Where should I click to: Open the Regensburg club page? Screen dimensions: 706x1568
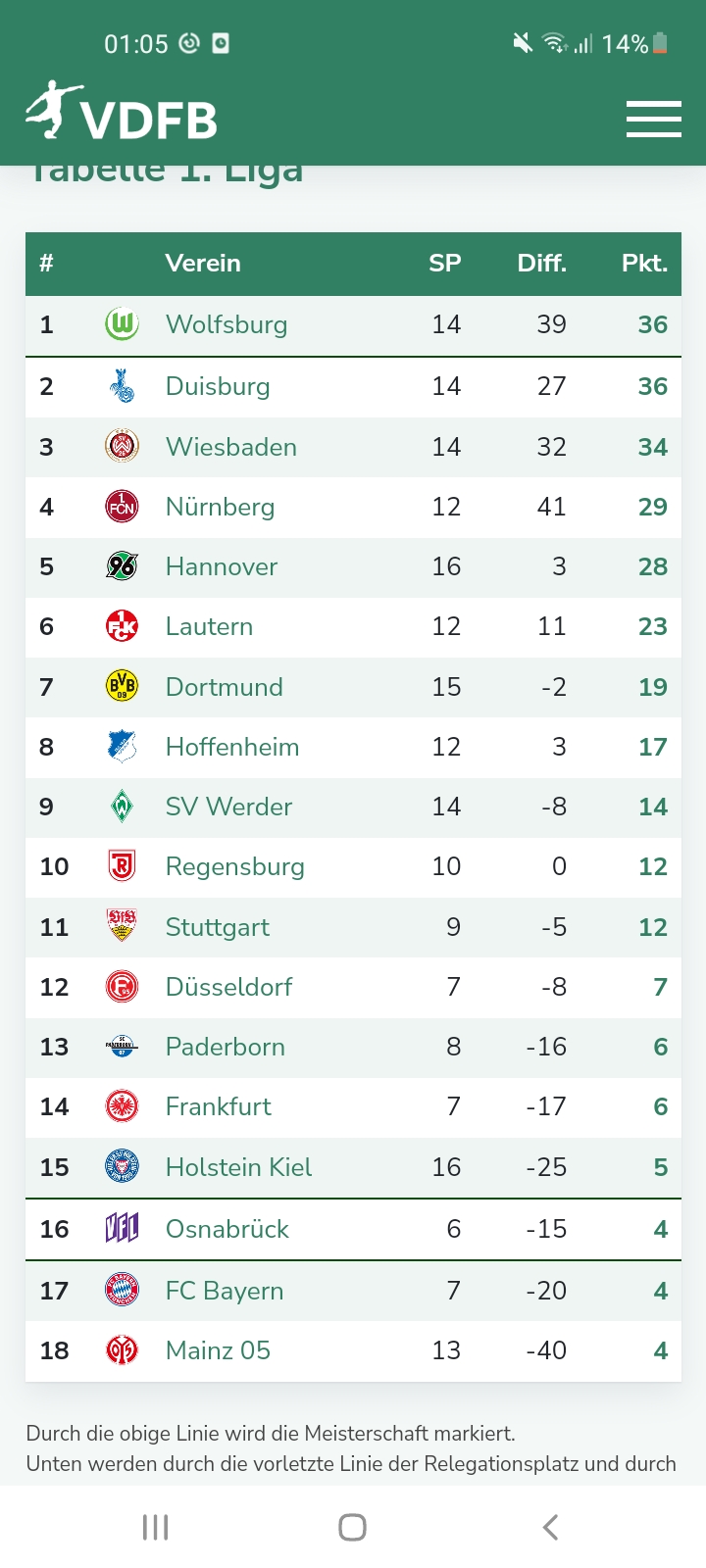(x=235, y=866)
